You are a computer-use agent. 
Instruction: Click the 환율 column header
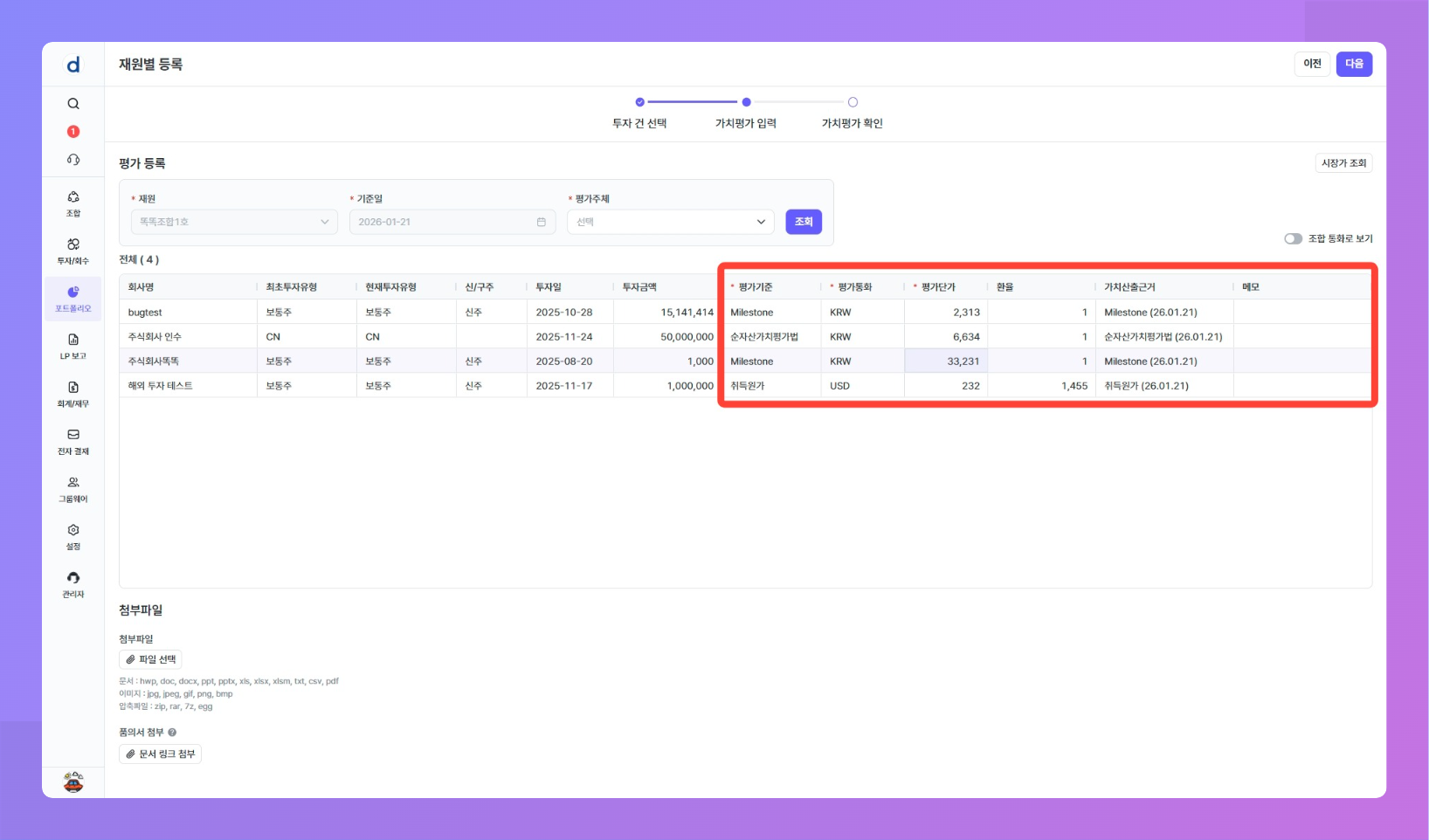pyautogui.click(x=1004, y=287)
